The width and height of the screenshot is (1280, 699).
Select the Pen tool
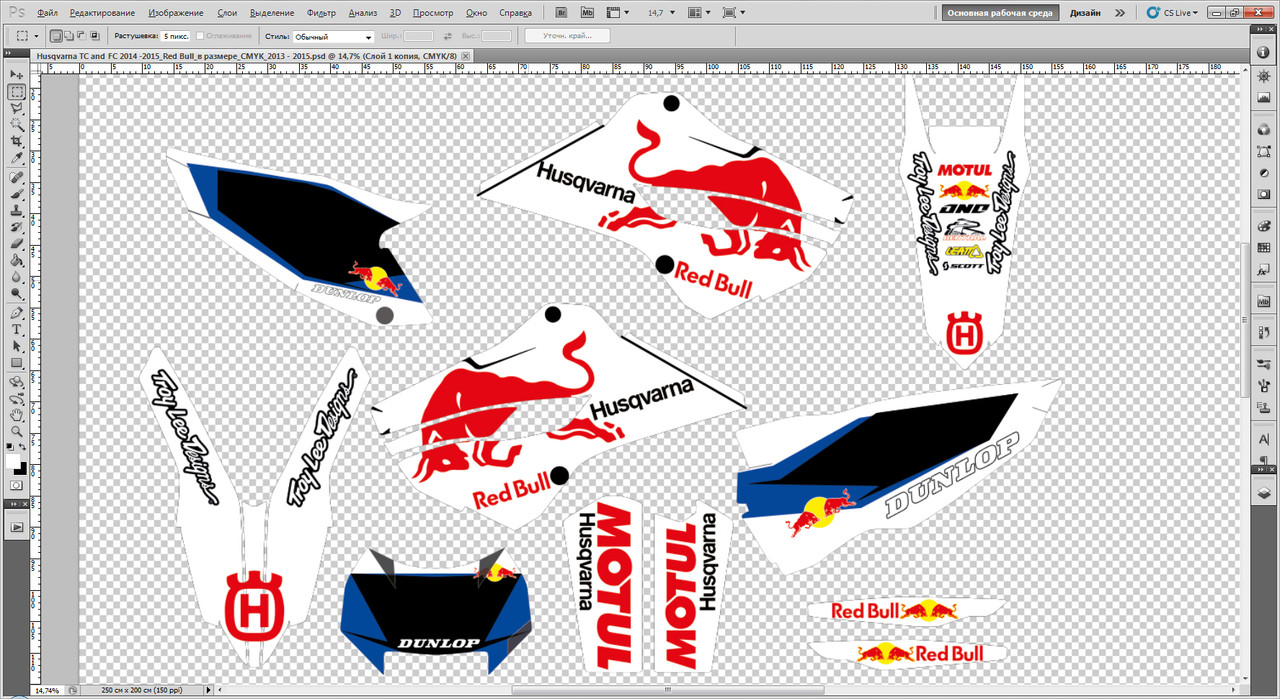[17, 313]
